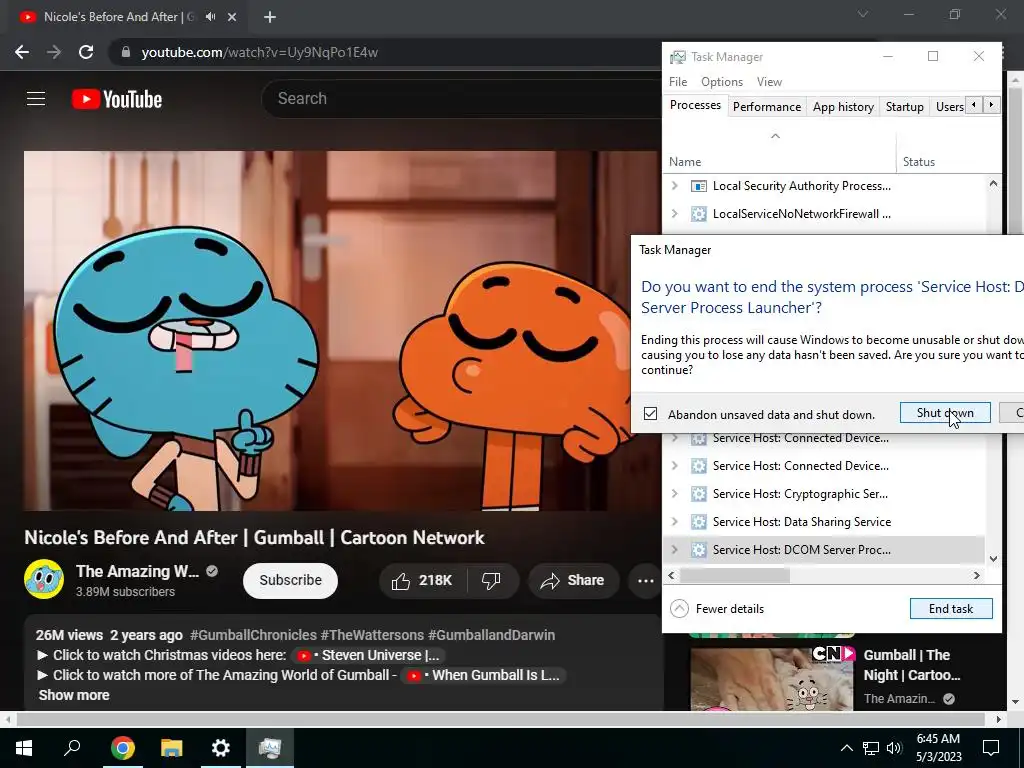Image resolution: width=1024 pixels, height=768 pixels.
Task: Mute the tab using the tab speaker icon
Action: tap(210, 17)
